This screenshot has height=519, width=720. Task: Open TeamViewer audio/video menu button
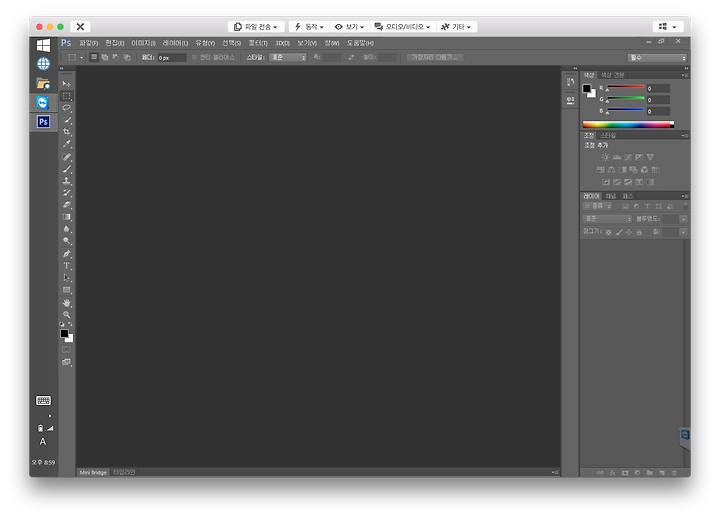pos(403,27)
